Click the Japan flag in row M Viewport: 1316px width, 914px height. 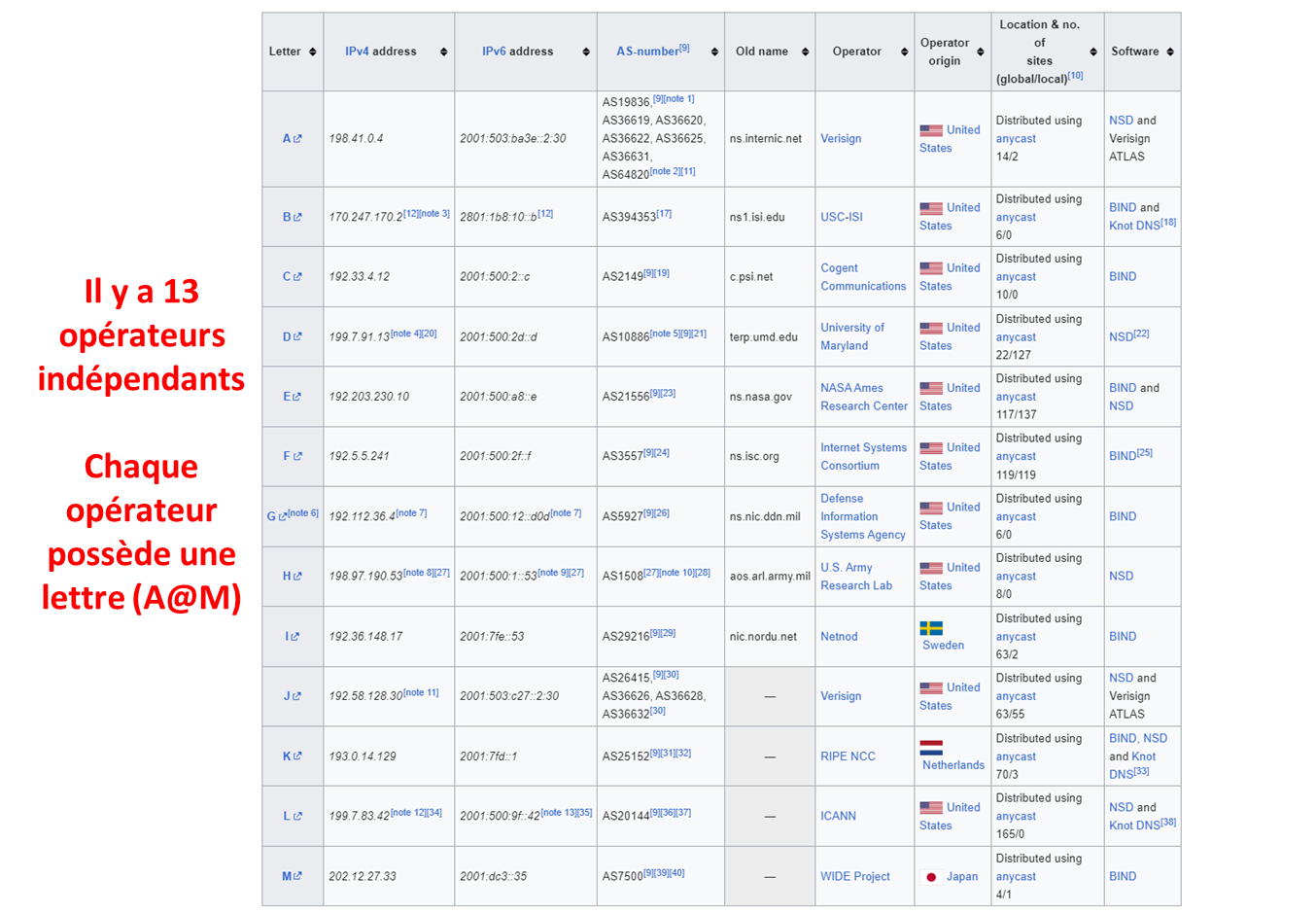[x=931, y=877]
